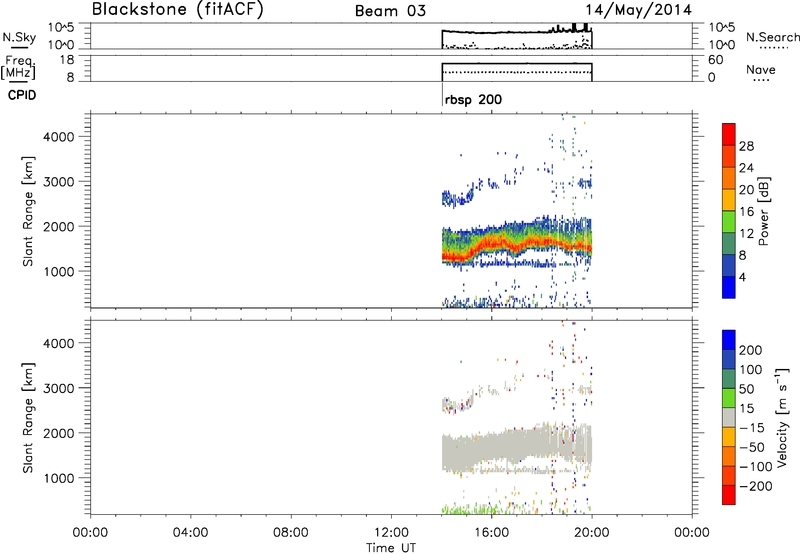Click the blue top swatch of the velocity bar
Screen dimensions: 800x554
tap(729, 340)
